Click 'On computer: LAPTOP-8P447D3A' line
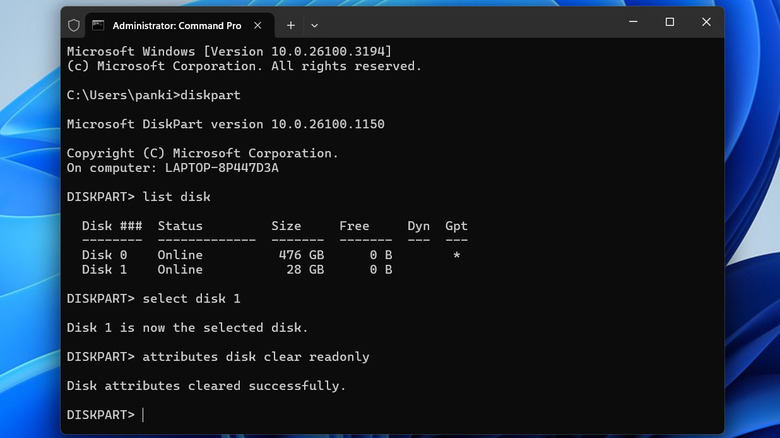Image resolution: width=780 pixels, height=438 pixels. (x=173, y=168)
